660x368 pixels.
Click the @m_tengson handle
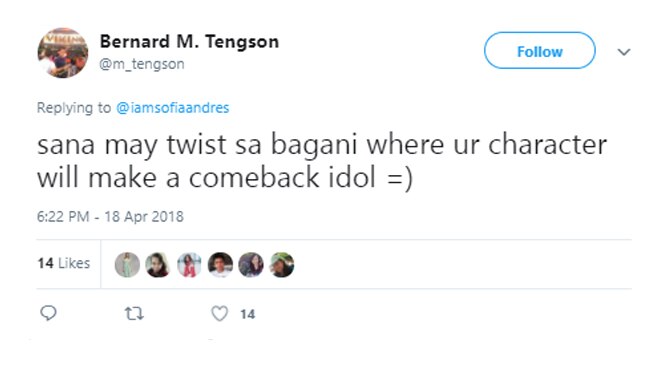tap(142, 64)
